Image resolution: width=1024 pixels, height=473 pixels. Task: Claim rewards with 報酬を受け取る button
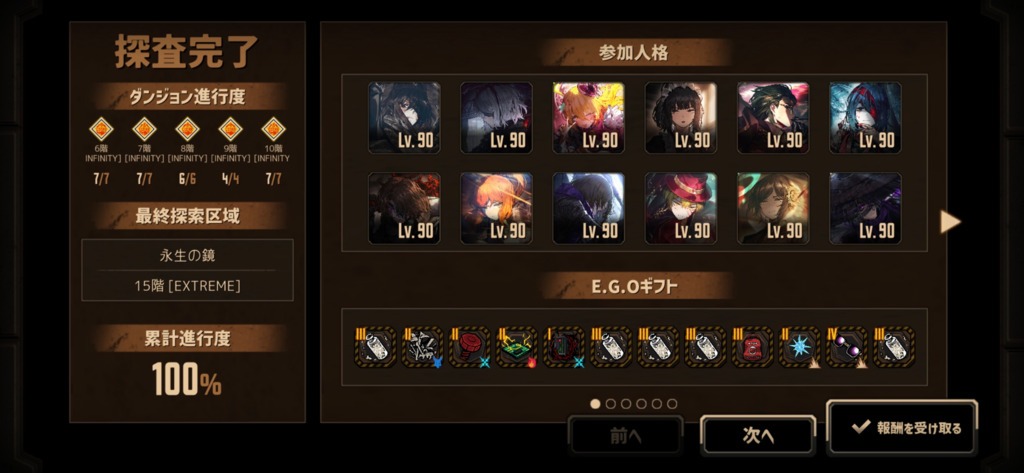(902, 428)
